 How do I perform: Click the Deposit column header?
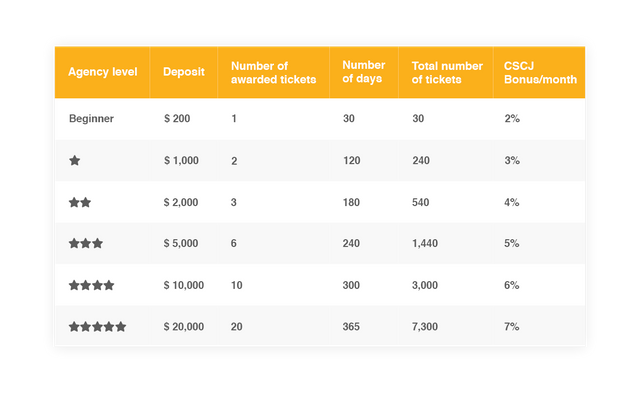coord(184,72)
